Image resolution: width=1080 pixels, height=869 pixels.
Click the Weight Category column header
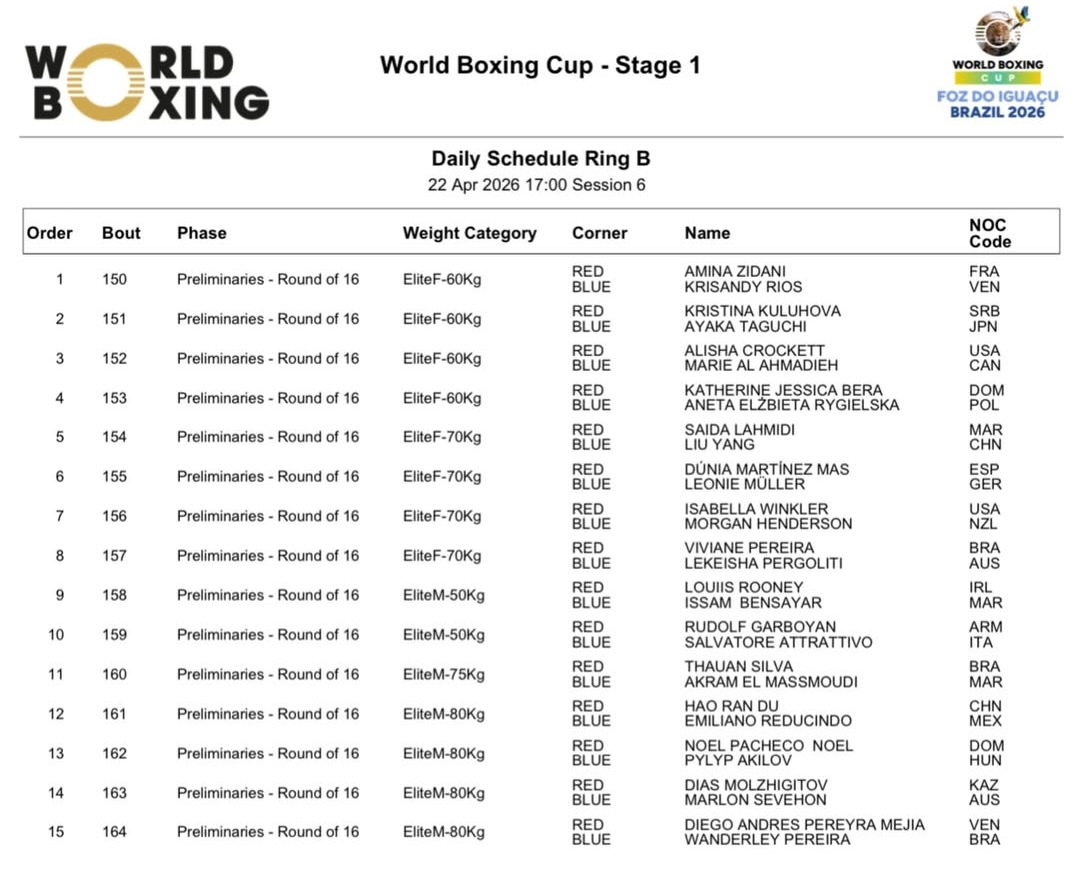(x=469, y=233)
